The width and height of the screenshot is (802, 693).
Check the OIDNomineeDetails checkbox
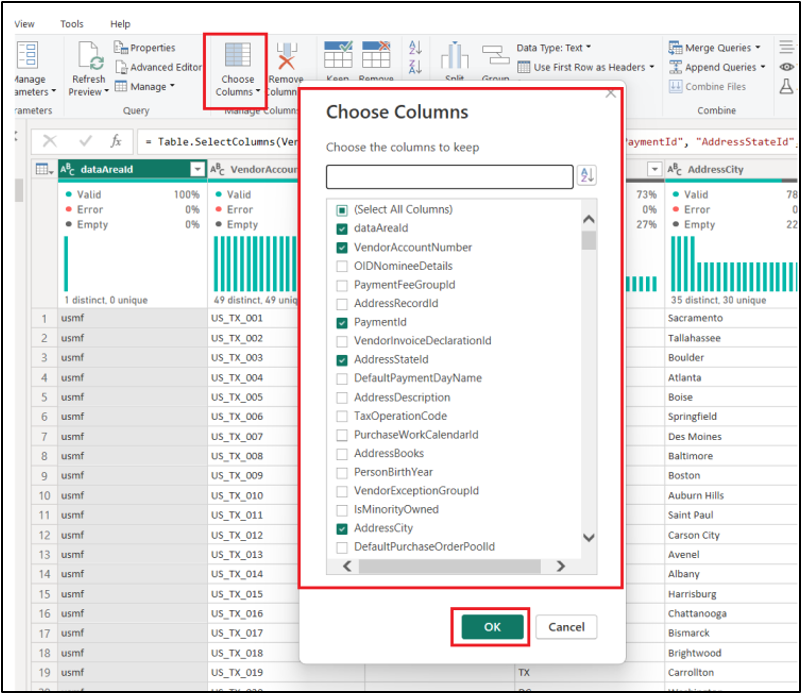point(342,266)
